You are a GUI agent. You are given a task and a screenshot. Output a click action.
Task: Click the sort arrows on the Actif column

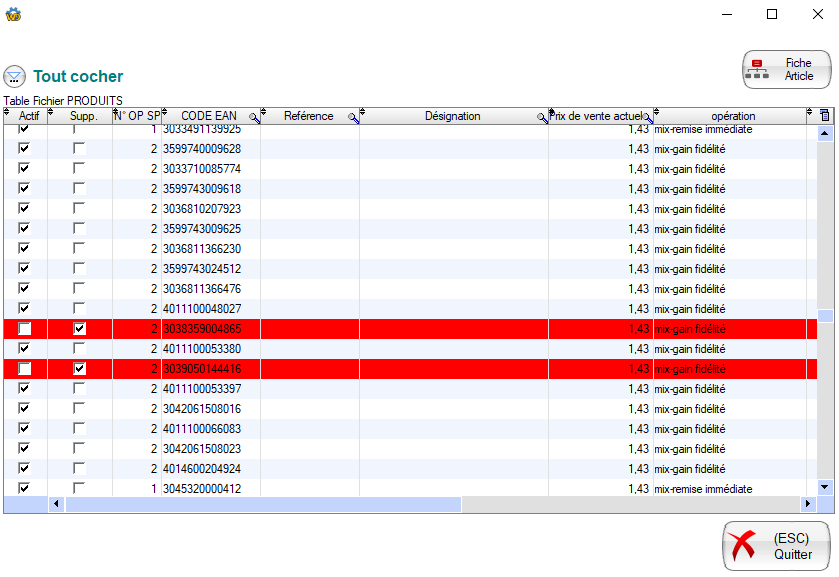(x=7, y=113)
